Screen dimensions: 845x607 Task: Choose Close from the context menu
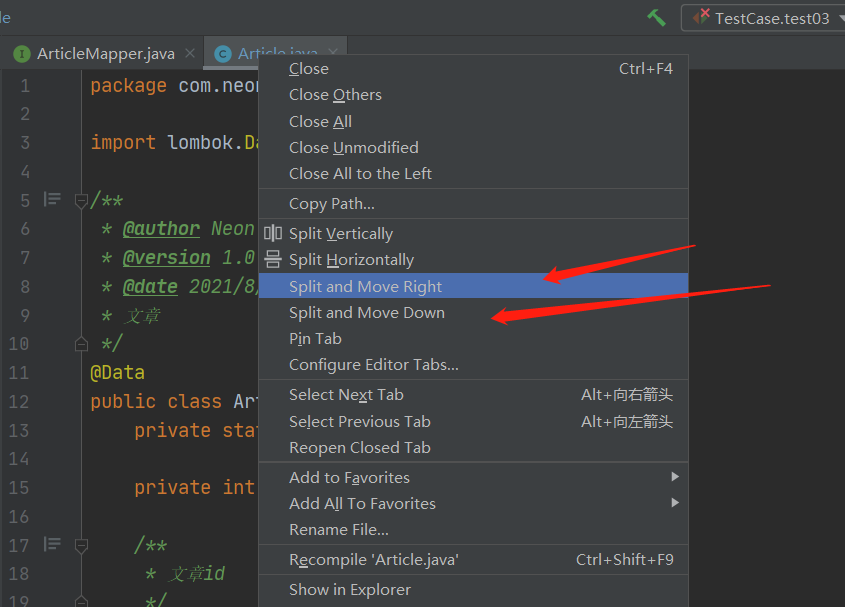point(473,69)
